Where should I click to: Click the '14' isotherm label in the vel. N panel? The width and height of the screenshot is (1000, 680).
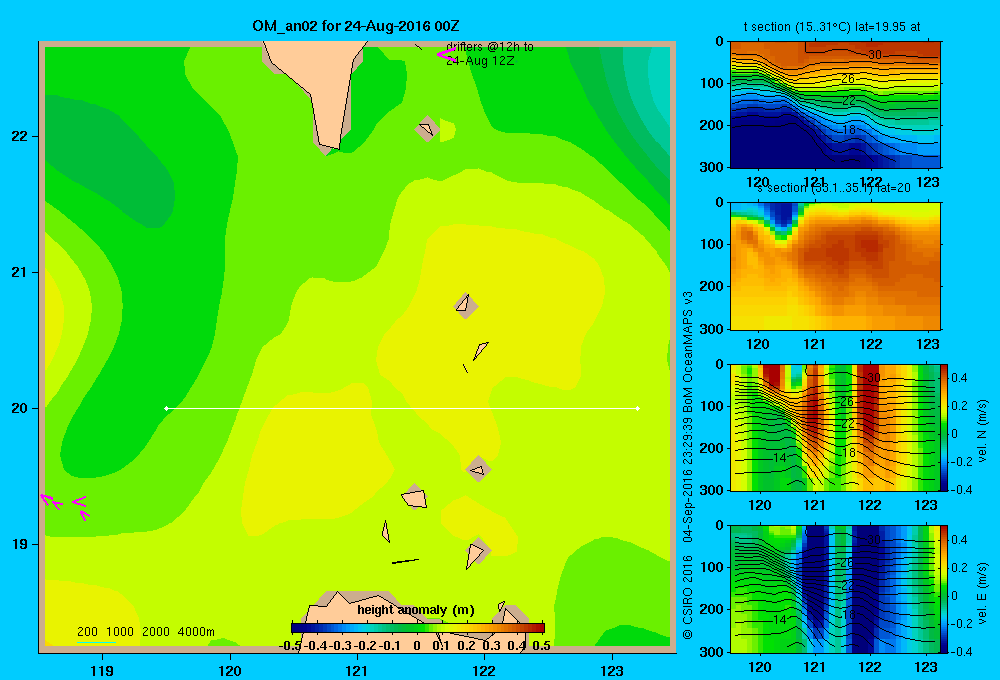(779, 457)
